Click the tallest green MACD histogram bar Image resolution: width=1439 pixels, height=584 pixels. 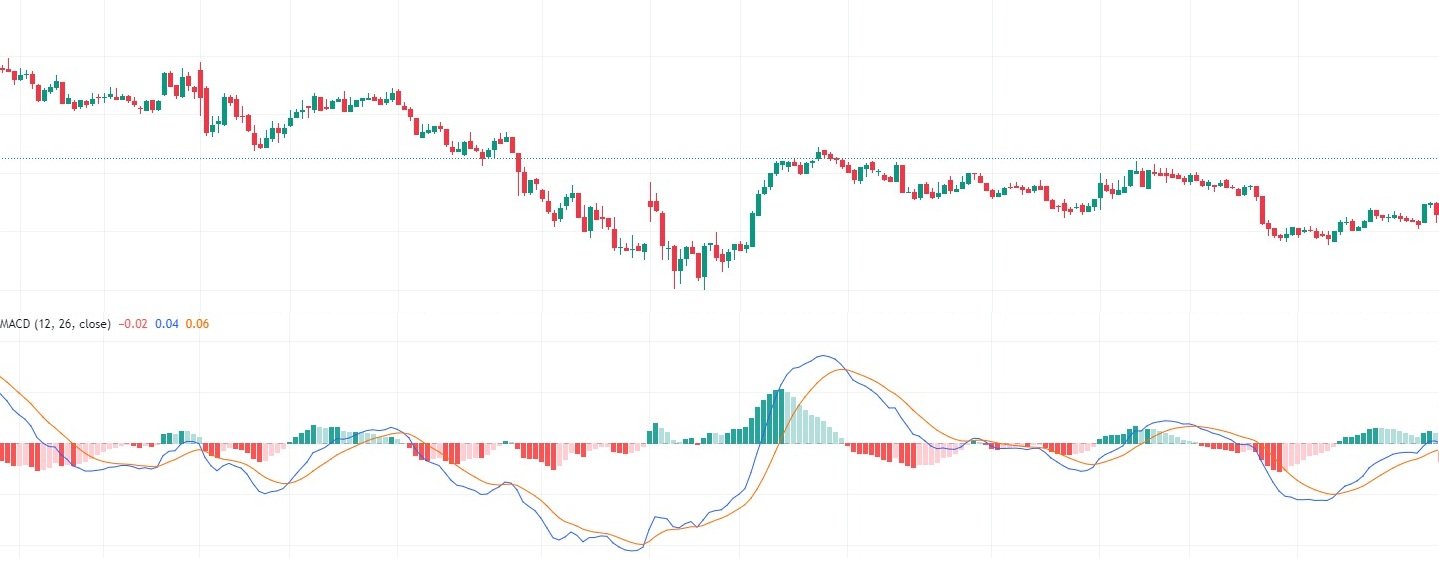[x=781, y=416]
